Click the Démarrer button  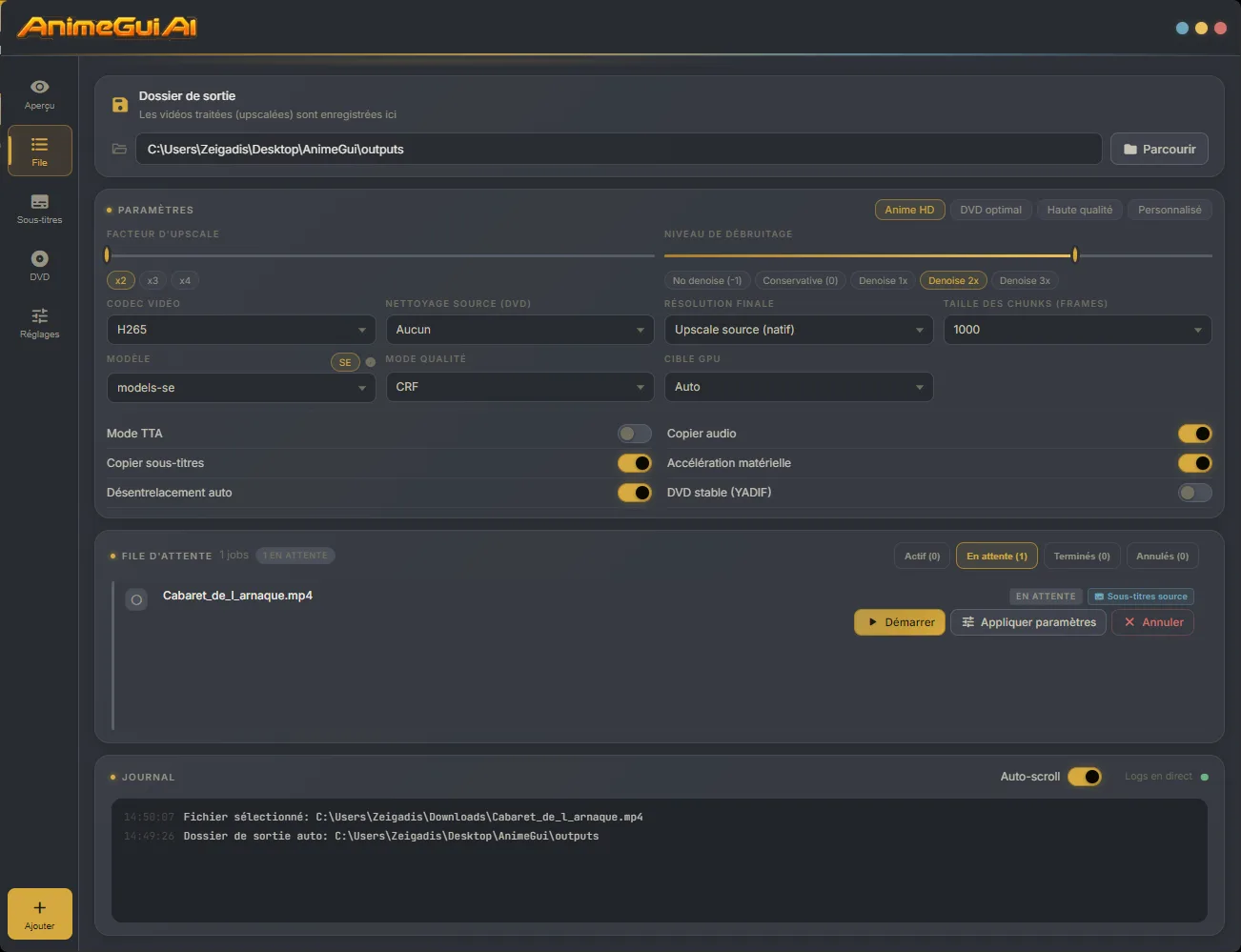(900, 622)
